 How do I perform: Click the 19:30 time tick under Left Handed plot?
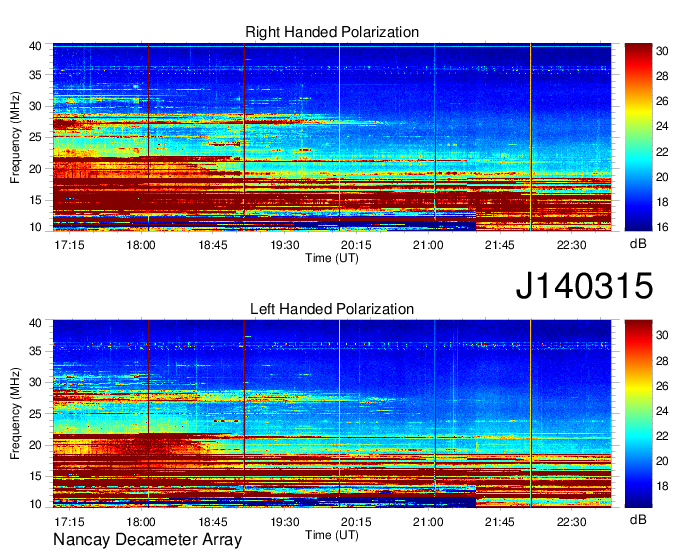[285, 522]
